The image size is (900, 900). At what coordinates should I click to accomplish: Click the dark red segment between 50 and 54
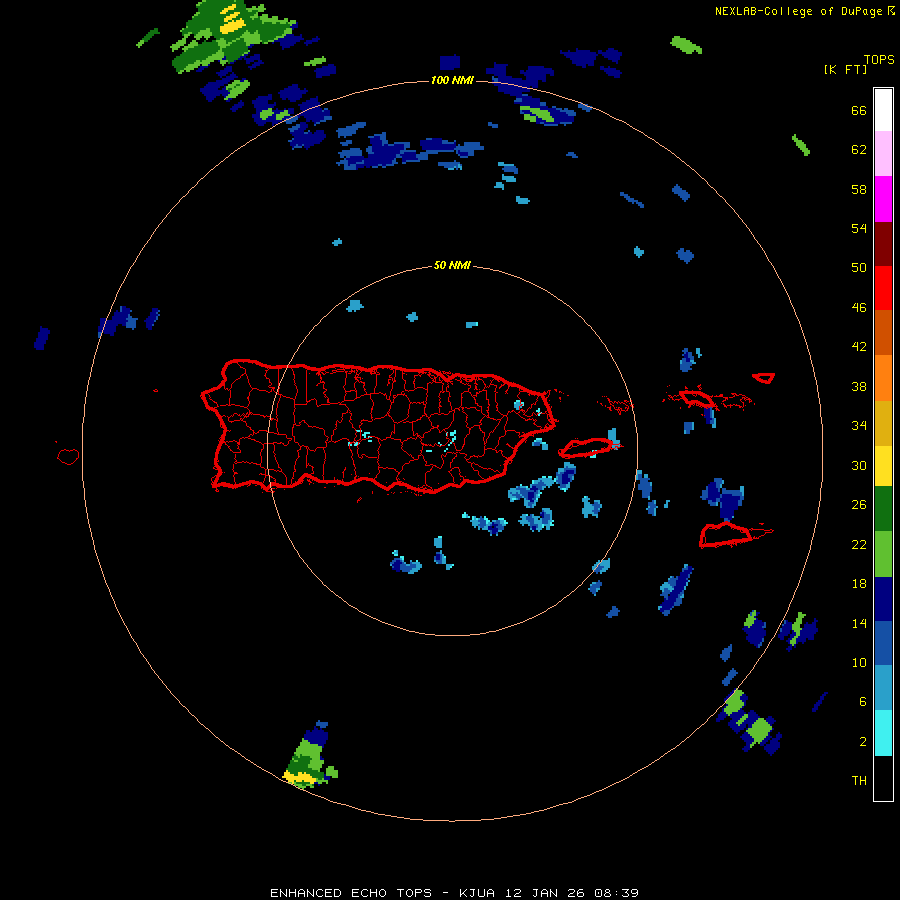click(x=883, y=244)
